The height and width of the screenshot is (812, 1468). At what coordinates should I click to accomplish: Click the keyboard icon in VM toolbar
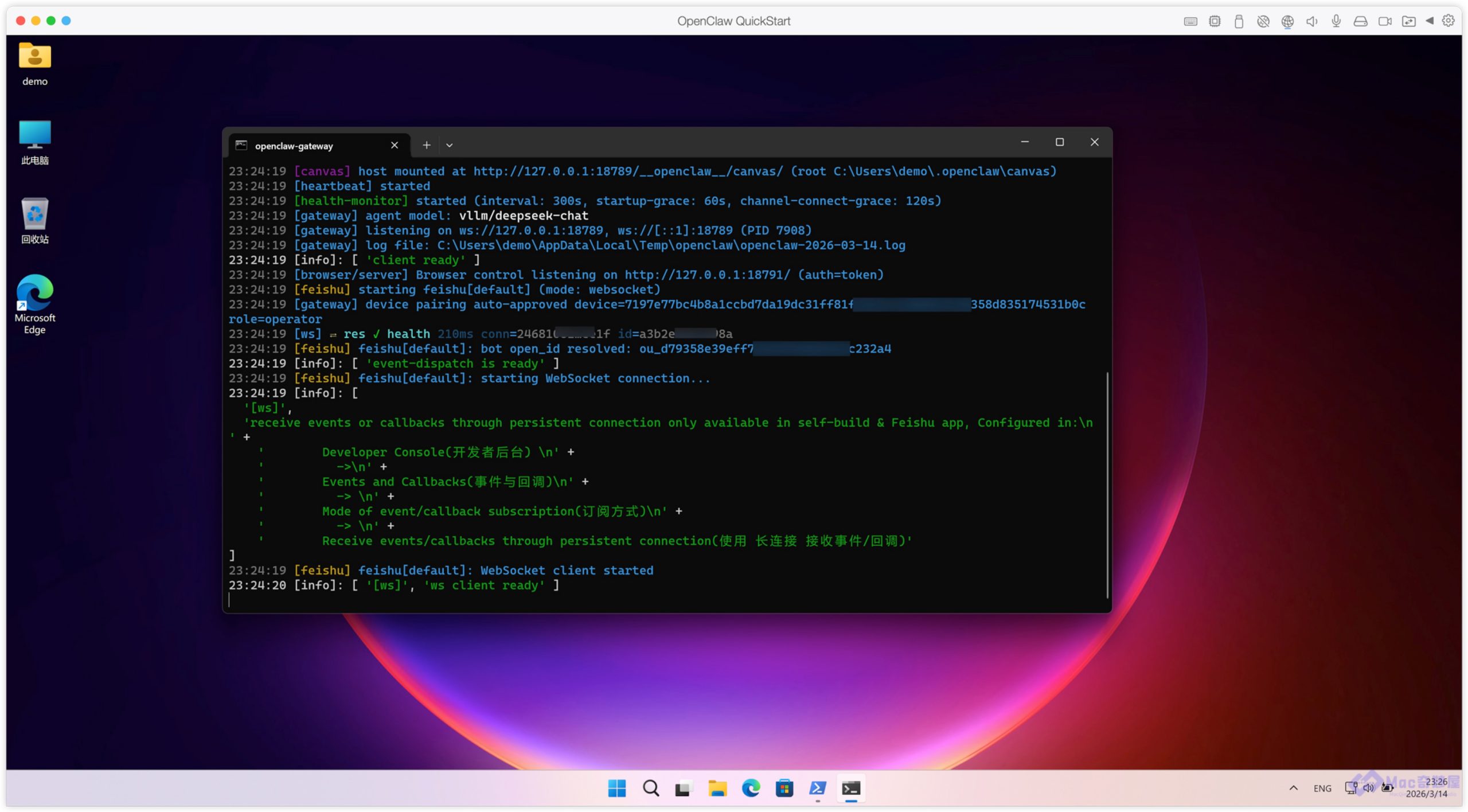coord(1190,21)
